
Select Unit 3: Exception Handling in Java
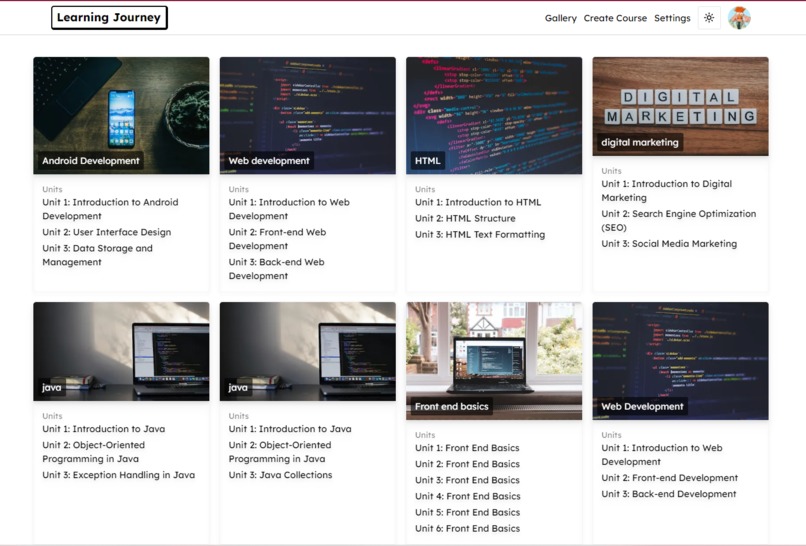[118, 475]
